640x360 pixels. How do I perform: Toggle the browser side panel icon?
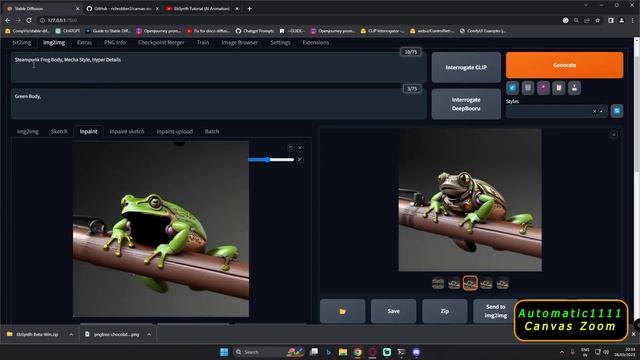point(611,20)
